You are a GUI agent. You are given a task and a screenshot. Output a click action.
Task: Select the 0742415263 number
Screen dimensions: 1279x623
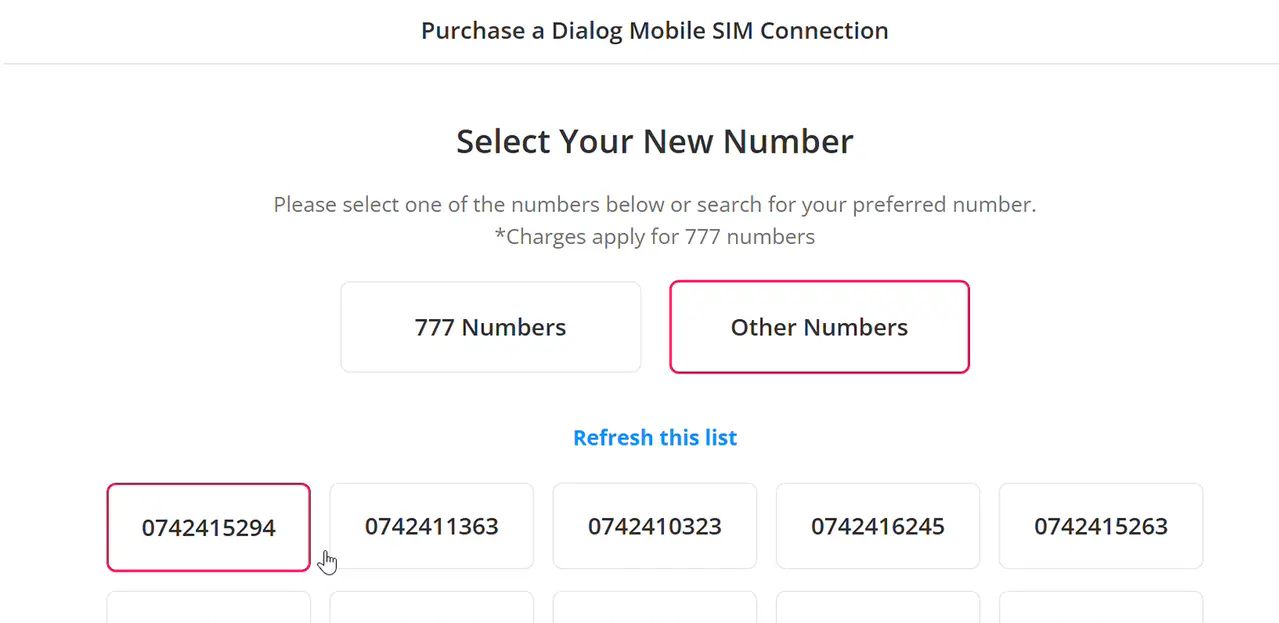point(1100,527)
